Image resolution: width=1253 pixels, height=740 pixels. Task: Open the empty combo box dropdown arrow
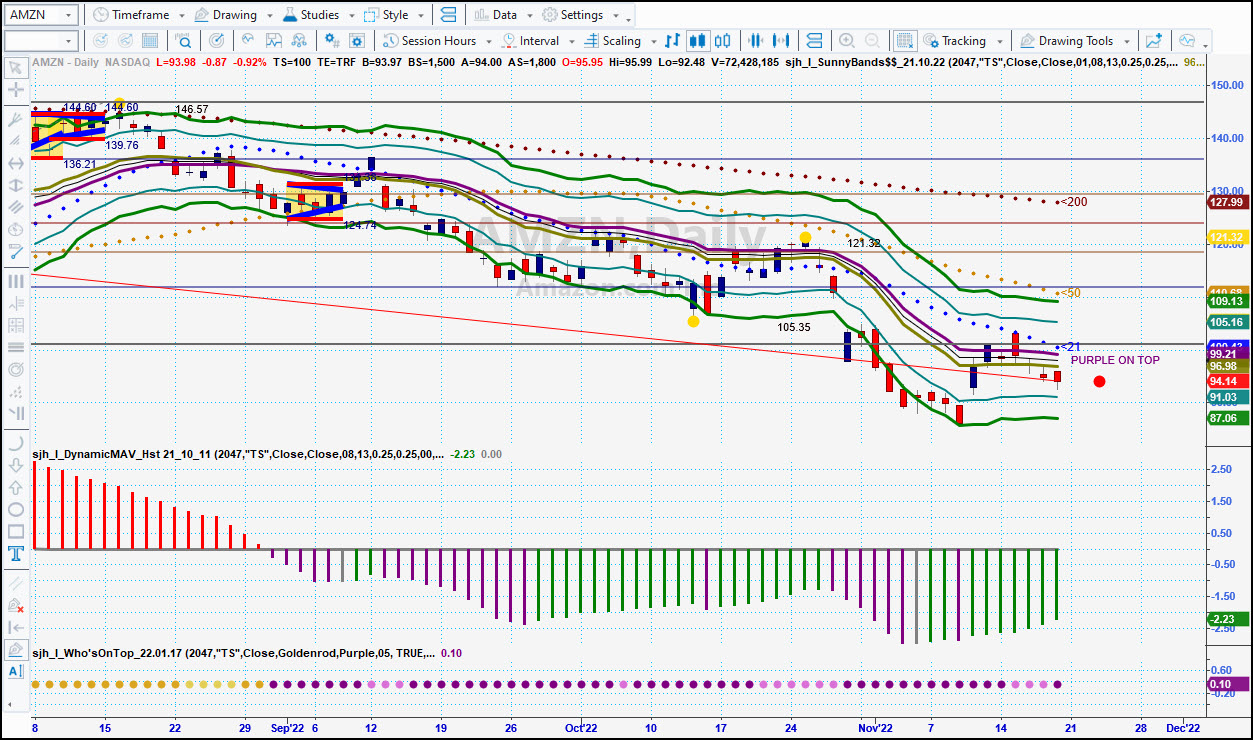[x=68, y=41]
